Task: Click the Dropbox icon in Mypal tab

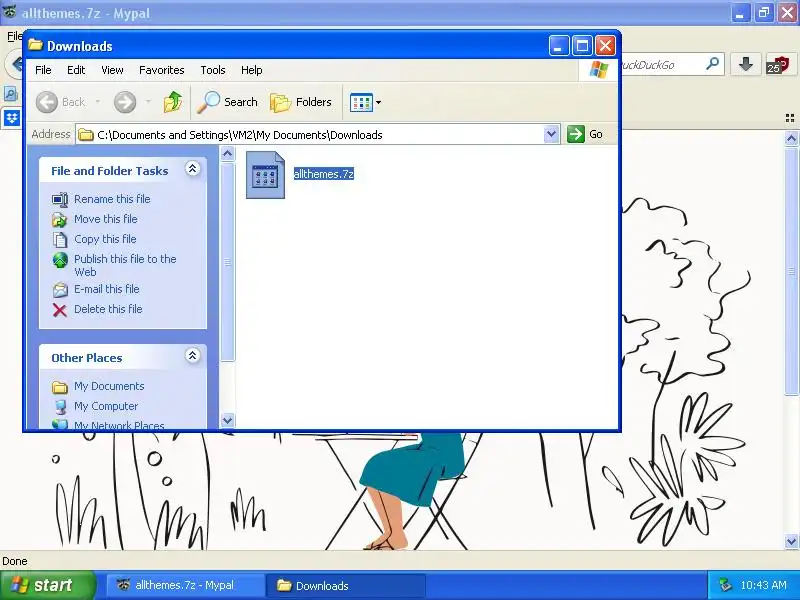Action: click(11, 118)
